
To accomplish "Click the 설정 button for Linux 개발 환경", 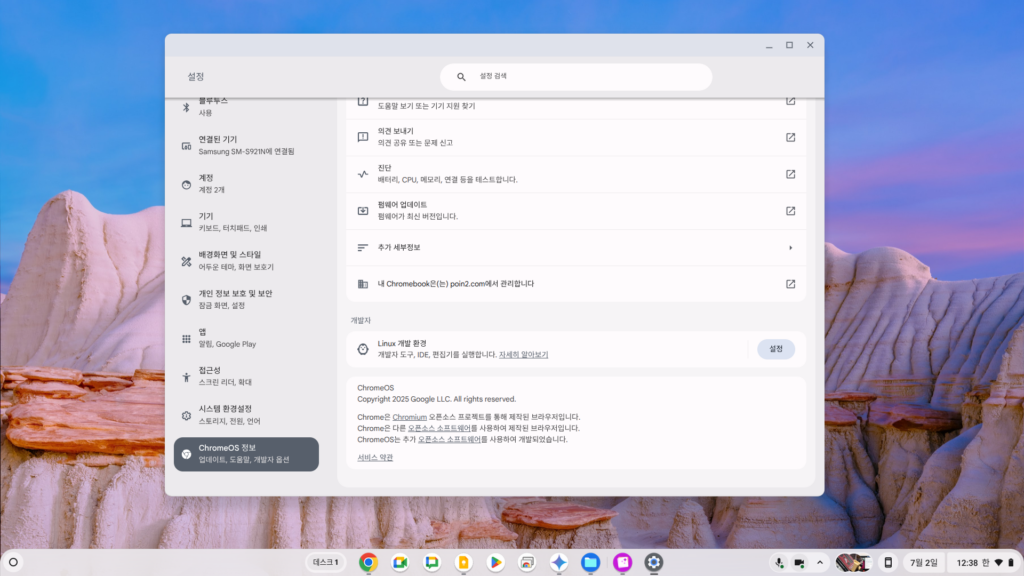I will coord(776,349).
